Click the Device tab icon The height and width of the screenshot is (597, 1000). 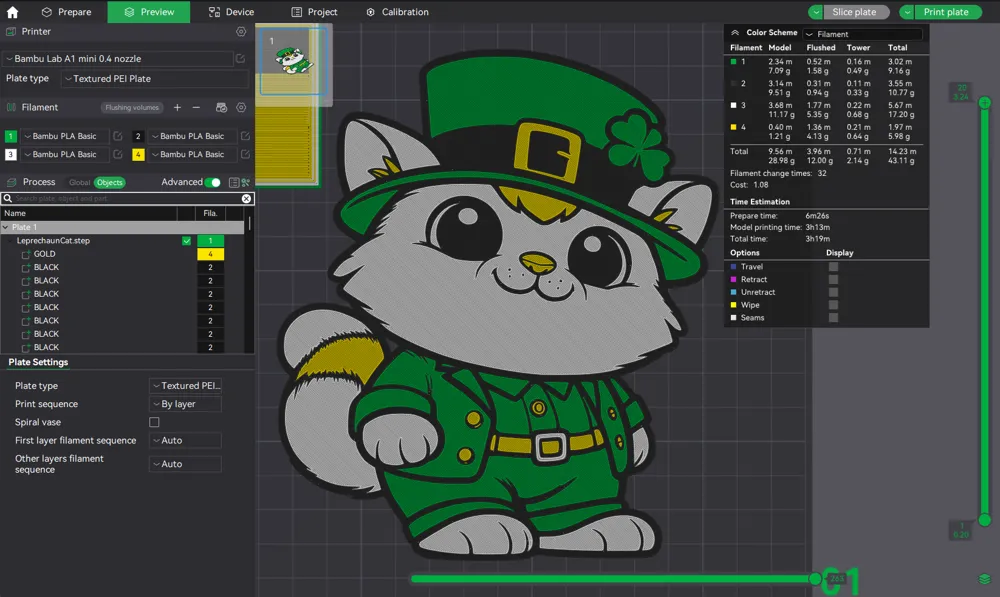coord(214,11)
